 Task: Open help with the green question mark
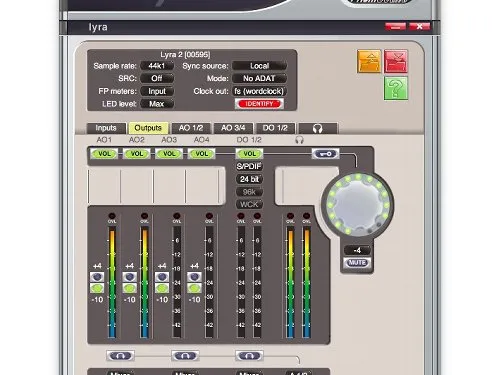point(396,88)
